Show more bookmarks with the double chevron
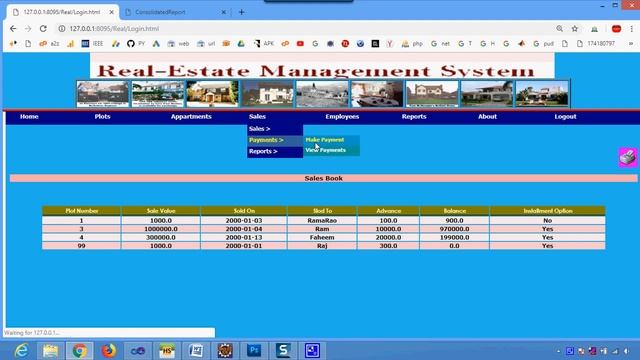640x360 pixels. [x=631, y=43]
